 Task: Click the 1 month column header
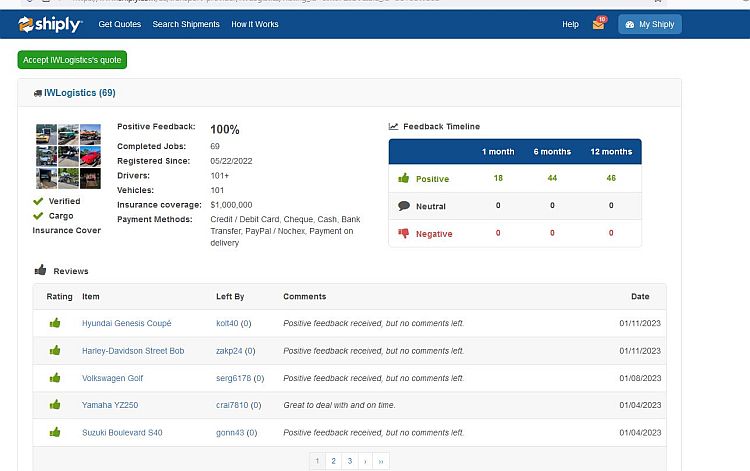tap(498, 152)
